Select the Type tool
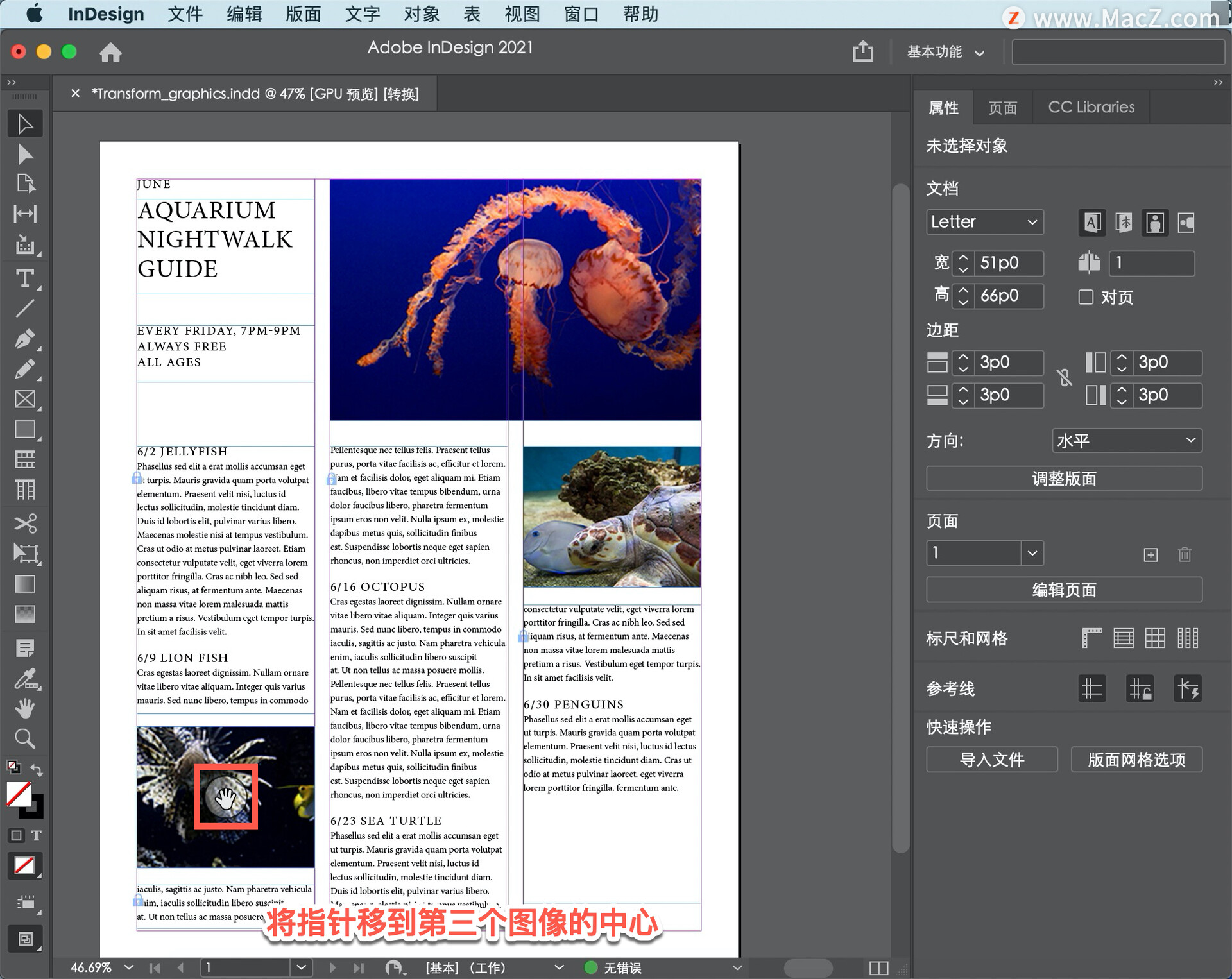This screenshot has height=979, width=1232. pyautogui.click(x=25, y=278)
